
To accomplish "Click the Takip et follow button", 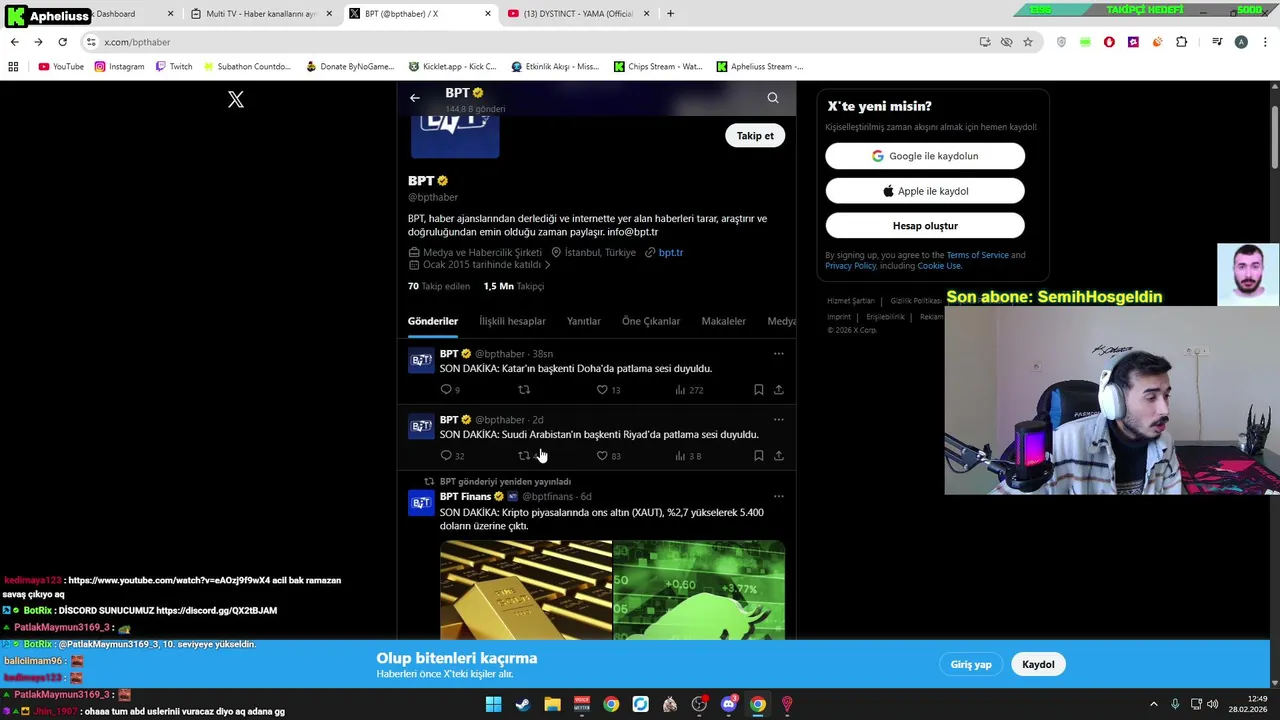I will (755, 136).
